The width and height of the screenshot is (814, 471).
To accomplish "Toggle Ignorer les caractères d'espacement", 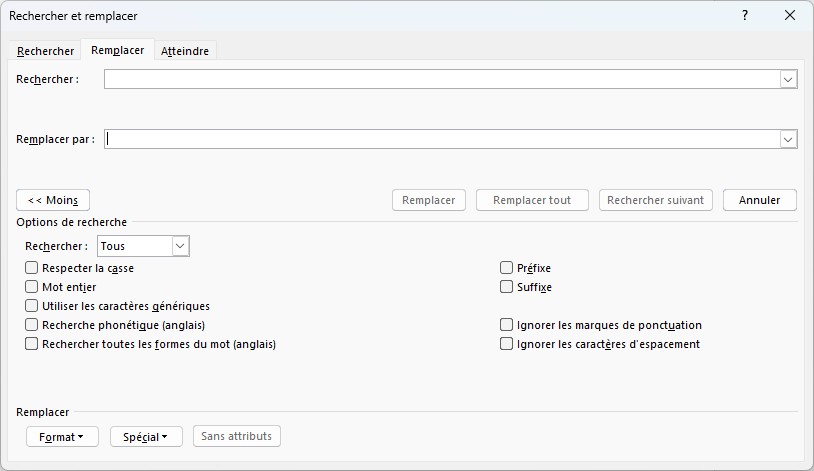I will tap(506, 344).
